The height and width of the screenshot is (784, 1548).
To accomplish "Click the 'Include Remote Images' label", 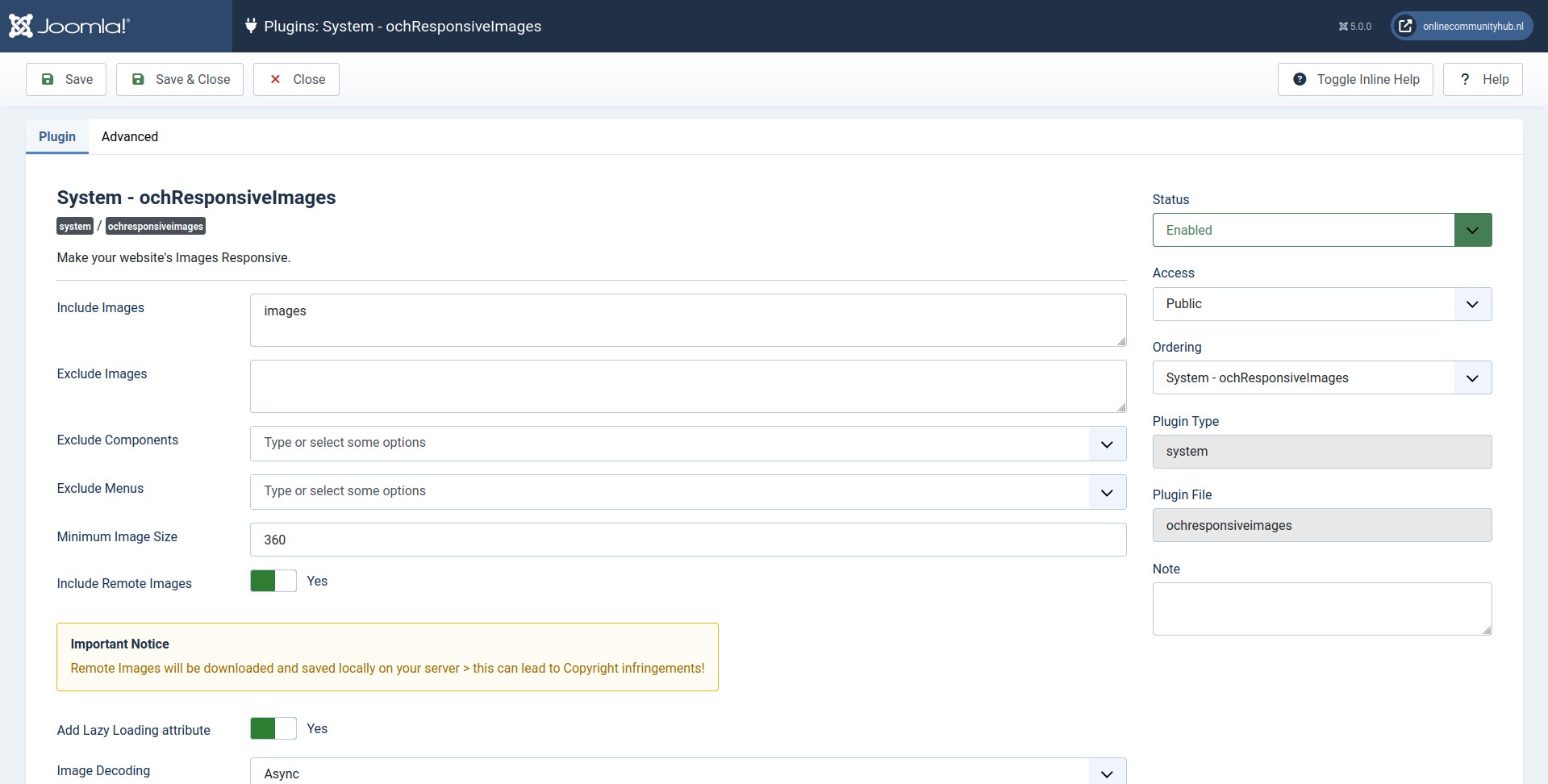I will coord(124,583).
